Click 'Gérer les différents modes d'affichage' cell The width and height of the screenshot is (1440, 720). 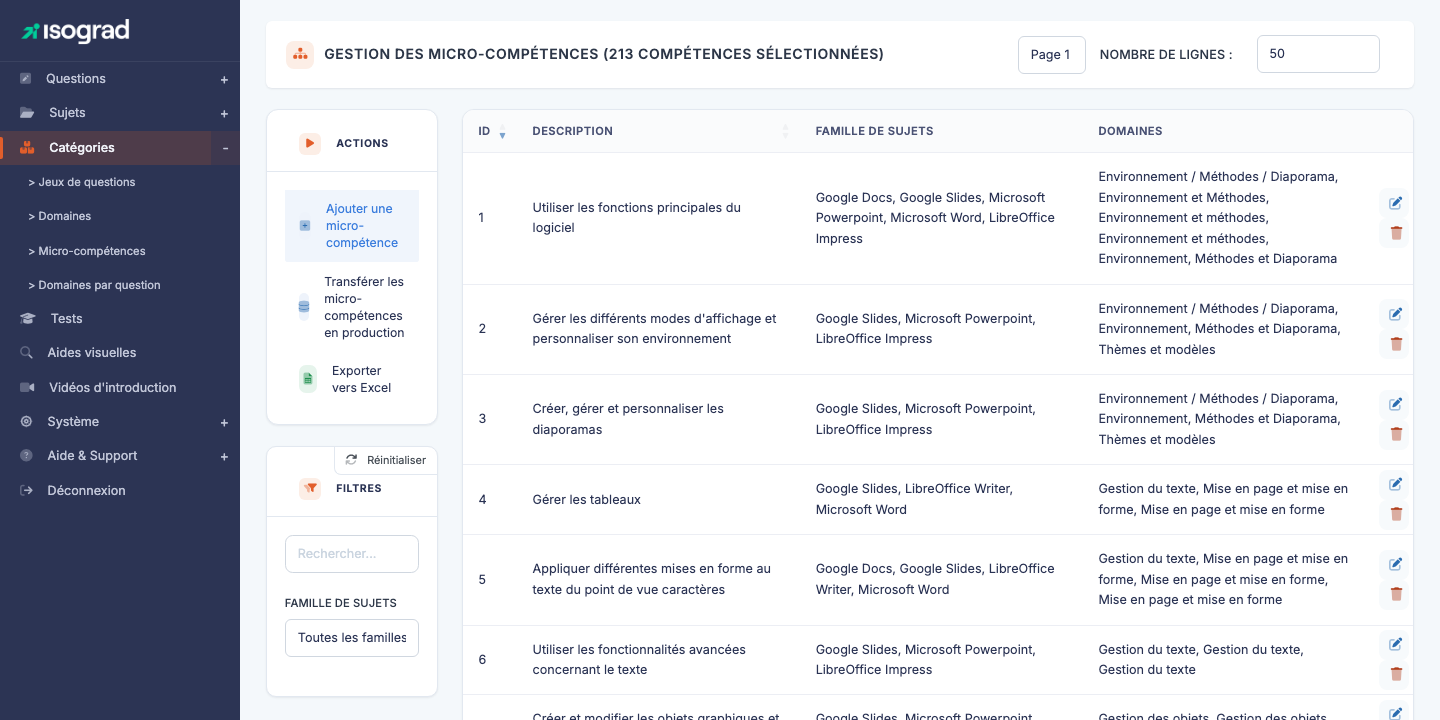pyautogui.click(x=655, y=329)
